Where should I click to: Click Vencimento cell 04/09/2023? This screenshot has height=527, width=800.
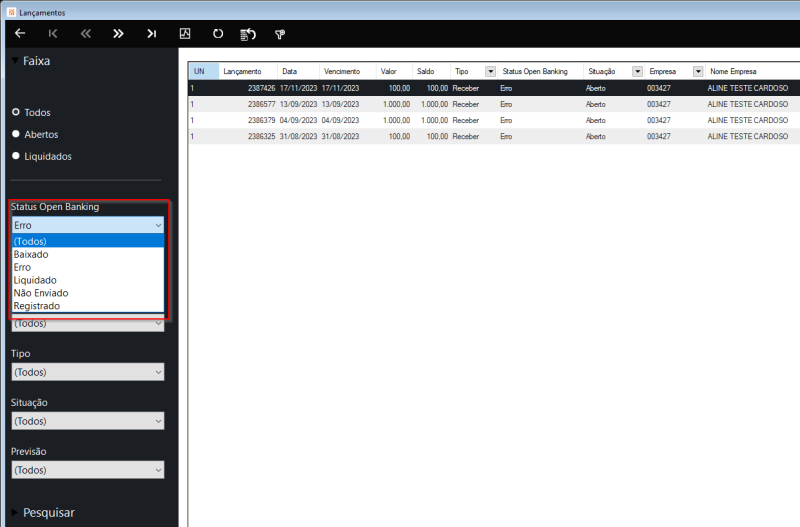tap(340, 120)
